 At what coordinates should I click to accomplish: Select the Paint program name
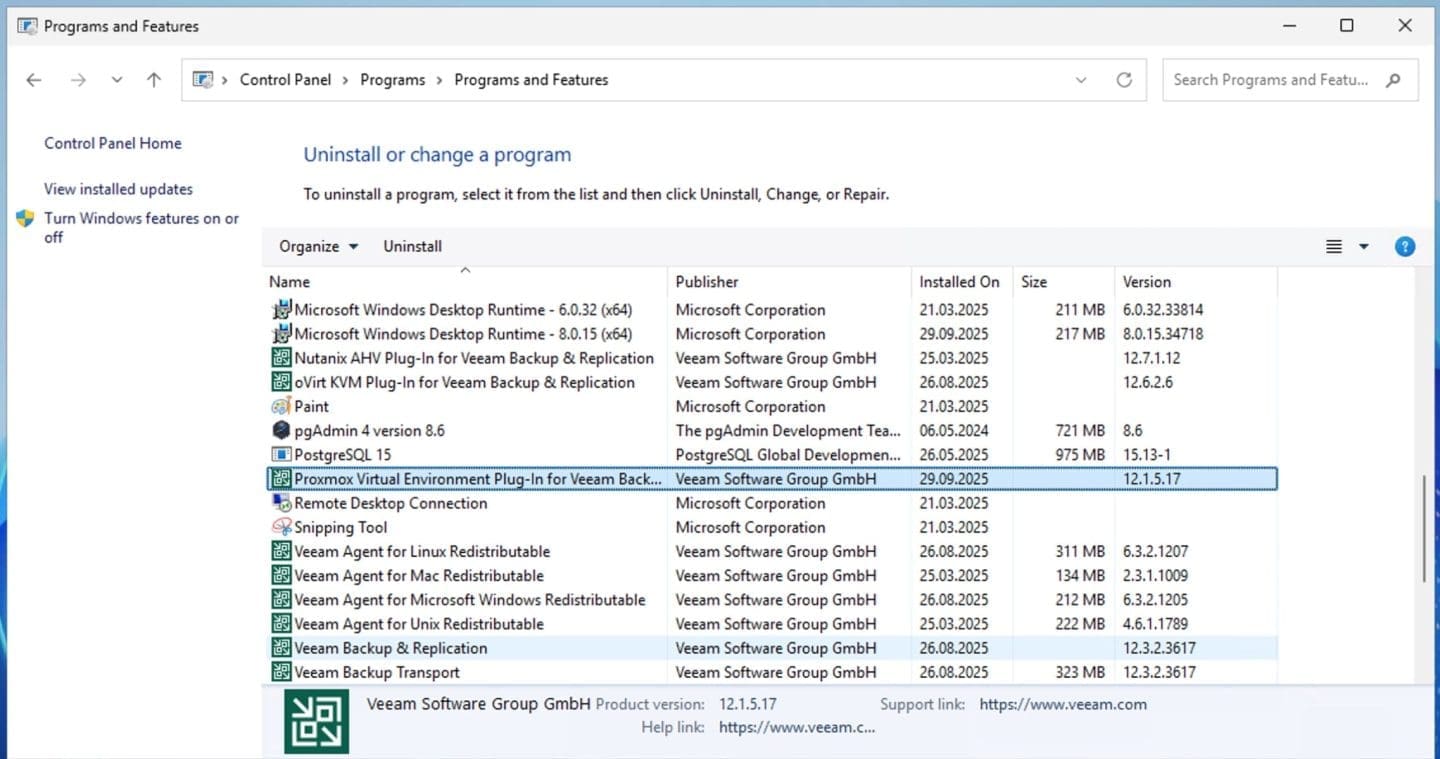tap(311, 406)
